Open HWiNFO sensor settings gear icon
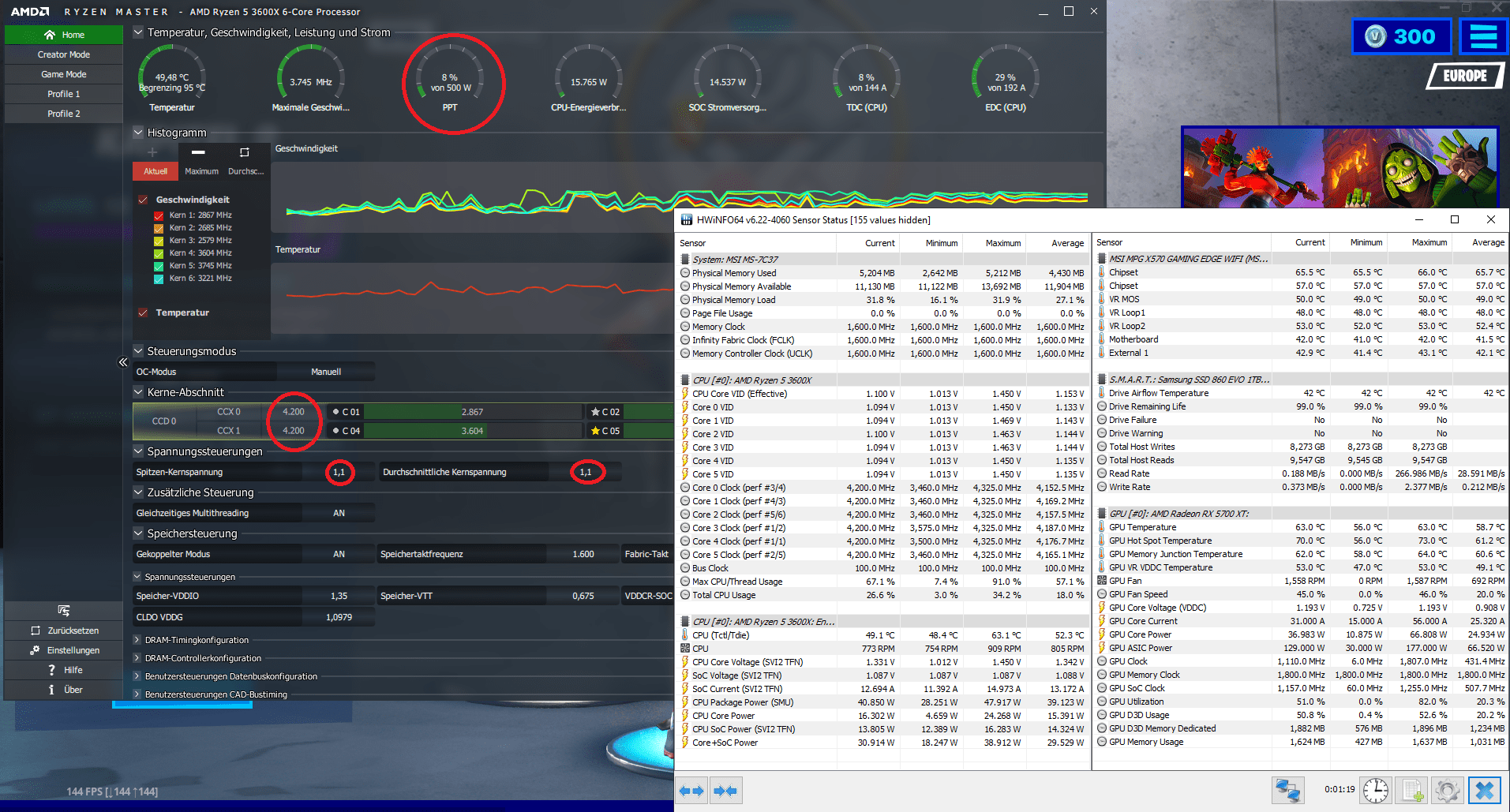This screenshot has width=1510, height=812. 1448,790
